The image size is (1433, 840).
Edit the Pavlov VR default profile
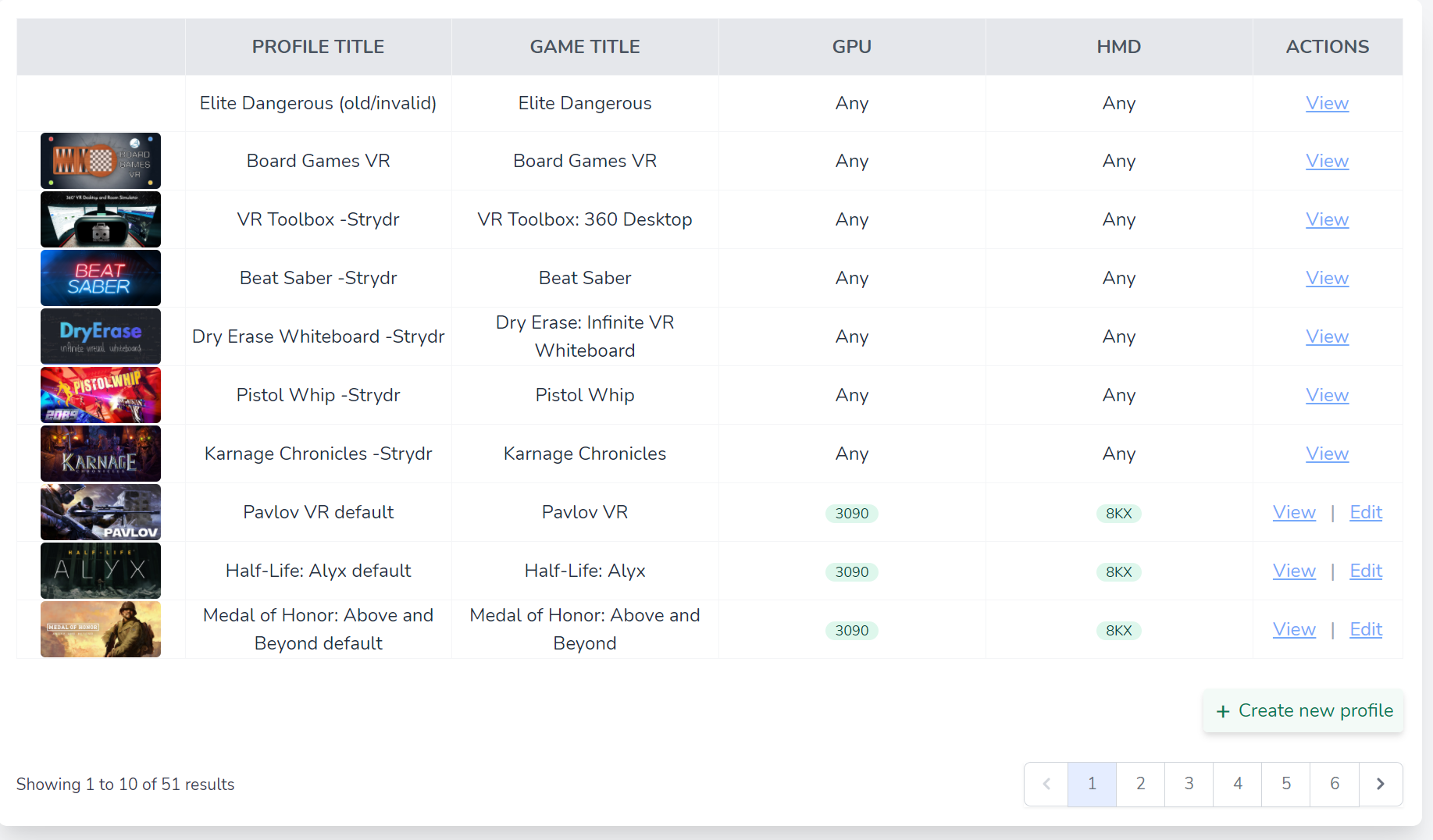(1366, 512)
